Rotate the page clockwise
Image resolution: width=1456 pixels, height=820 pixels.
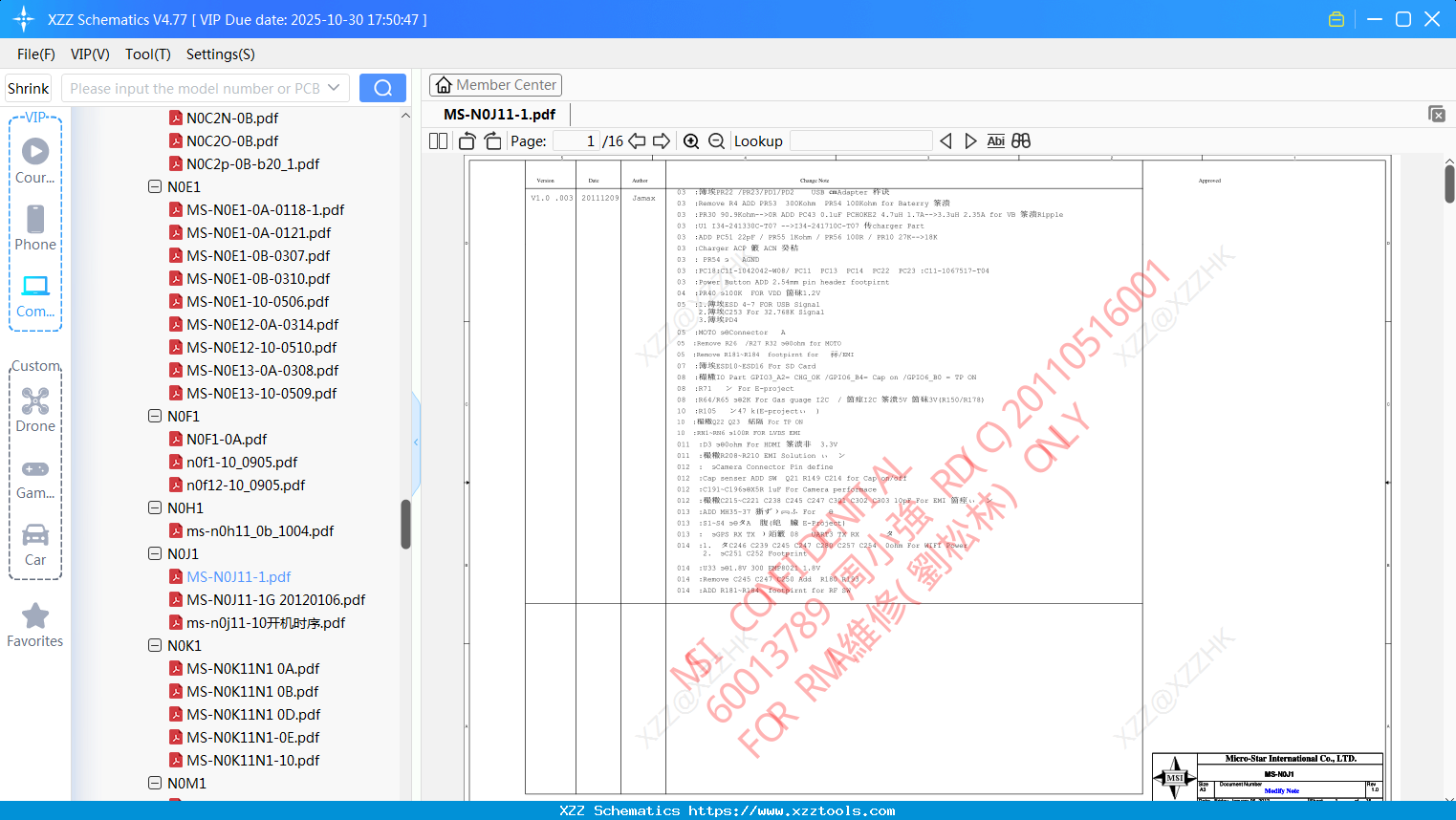point(492,141)
